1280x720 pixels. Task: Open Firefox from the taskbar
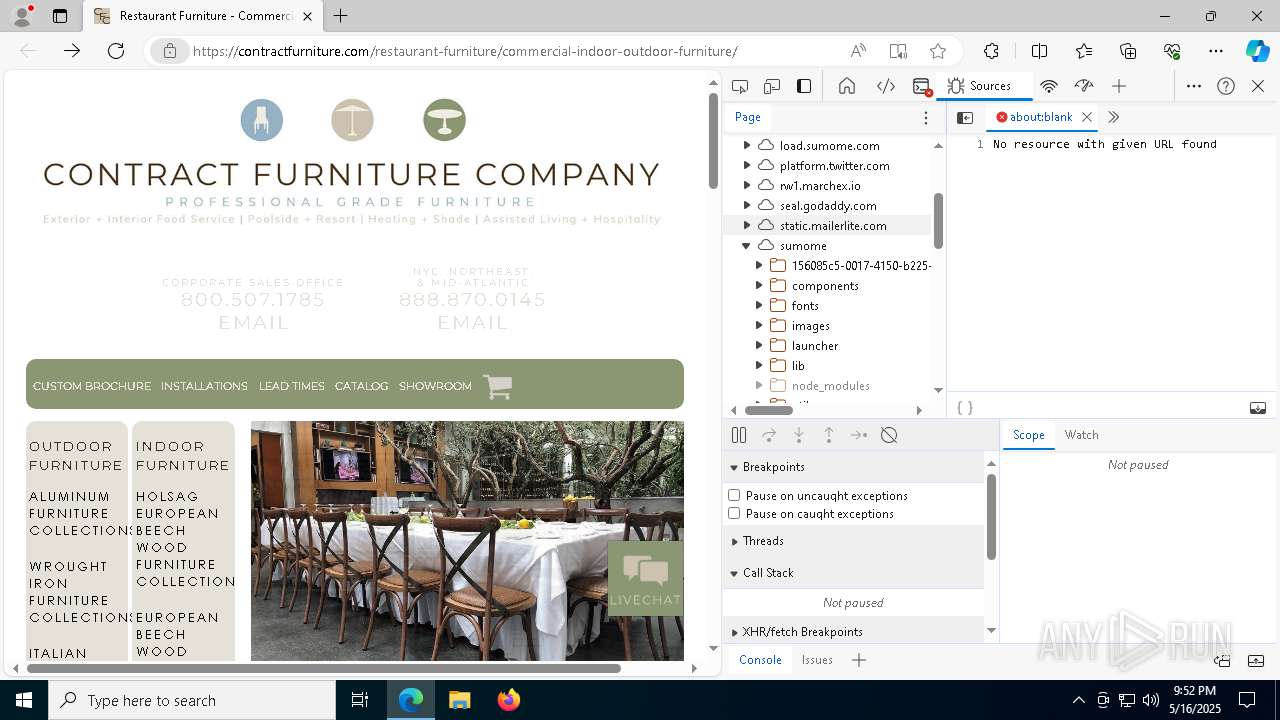(508, 700)
